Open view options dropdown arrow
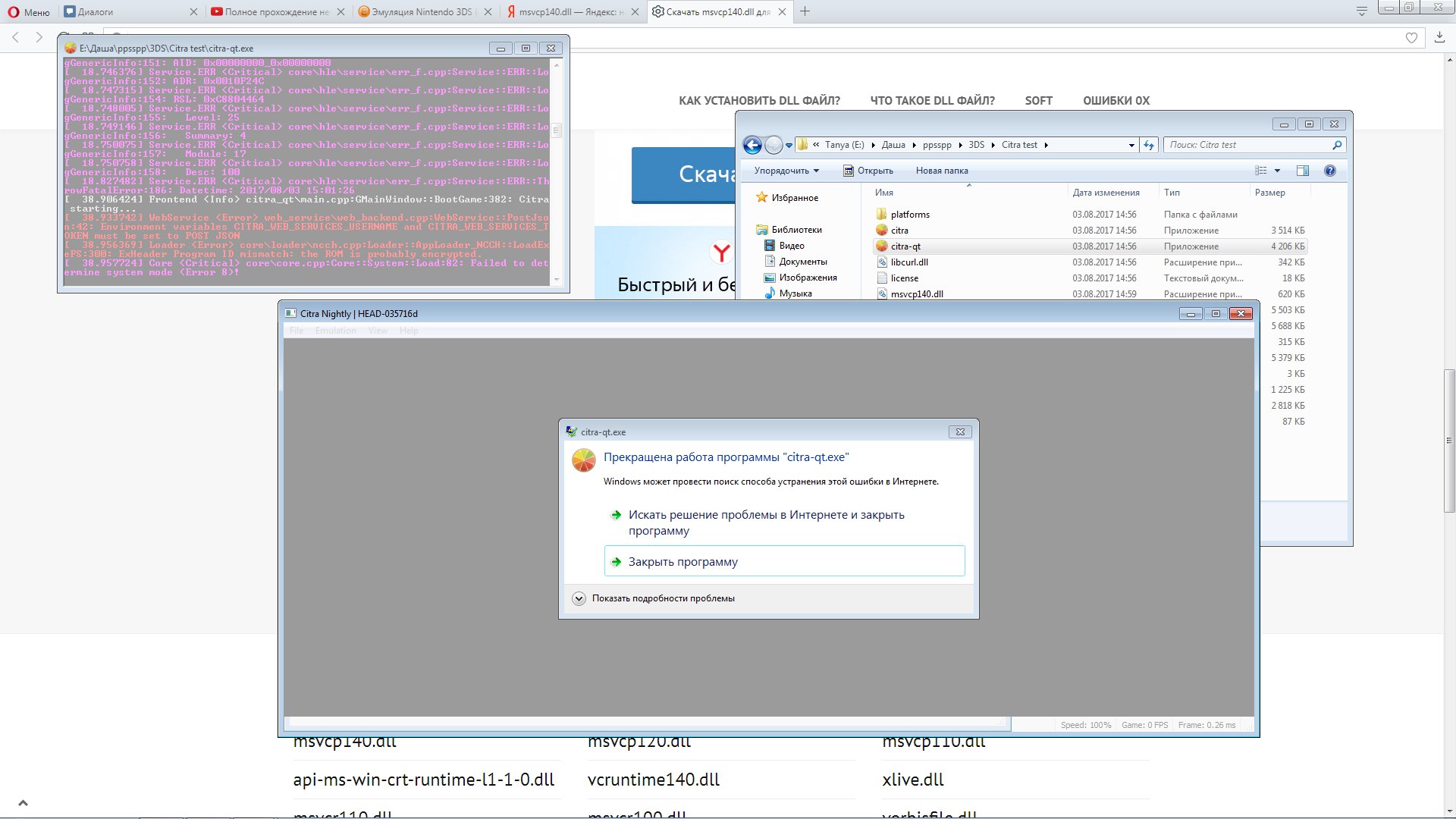 pyautogui.click(x=1277, y=171)
